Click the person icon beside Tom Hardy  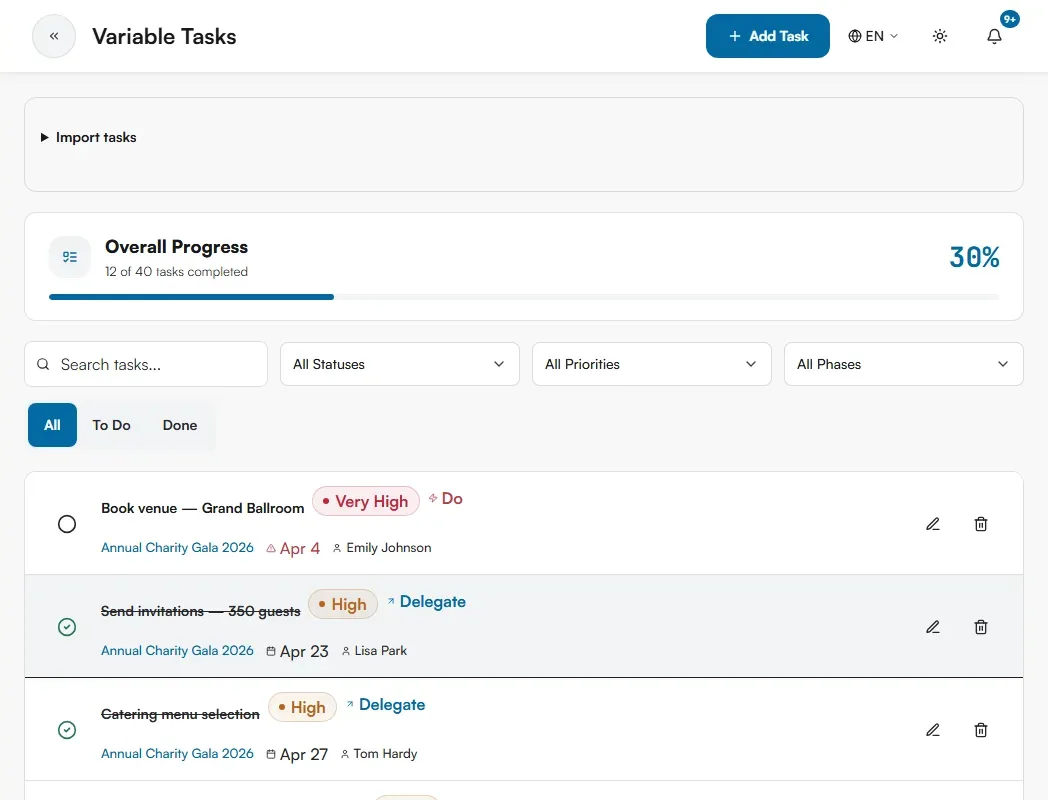click(345, 754)
